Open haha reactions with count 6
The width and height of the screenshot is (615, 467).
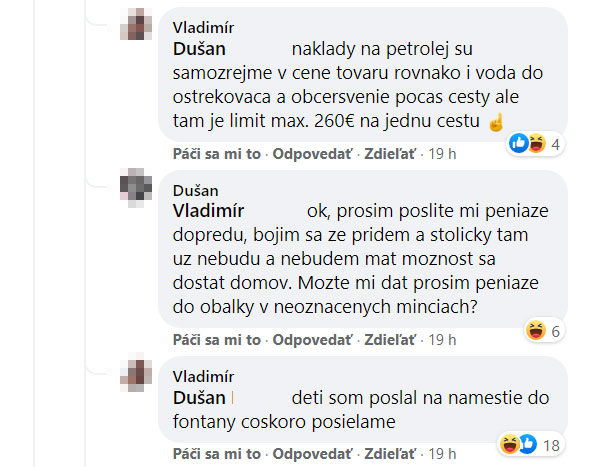tap(543, 331)
